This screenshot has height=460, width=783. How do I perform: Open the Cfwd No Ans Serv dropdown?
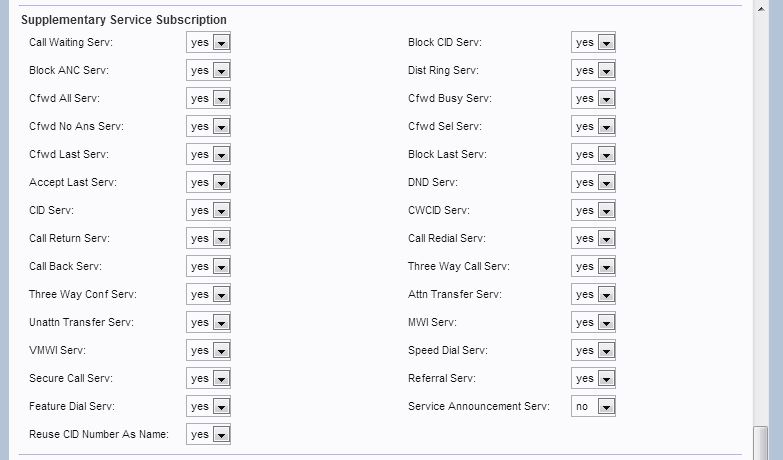(209, 127)
